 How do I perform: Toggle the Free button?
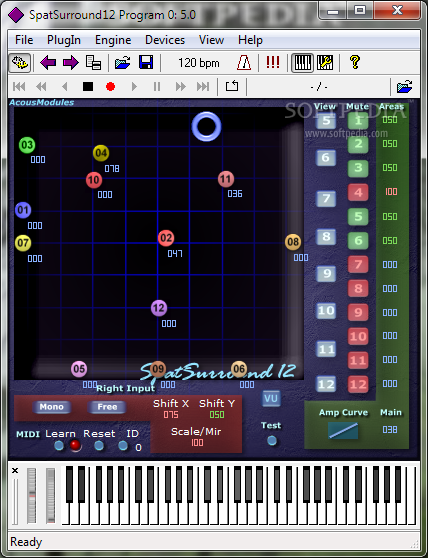[107, 407]
